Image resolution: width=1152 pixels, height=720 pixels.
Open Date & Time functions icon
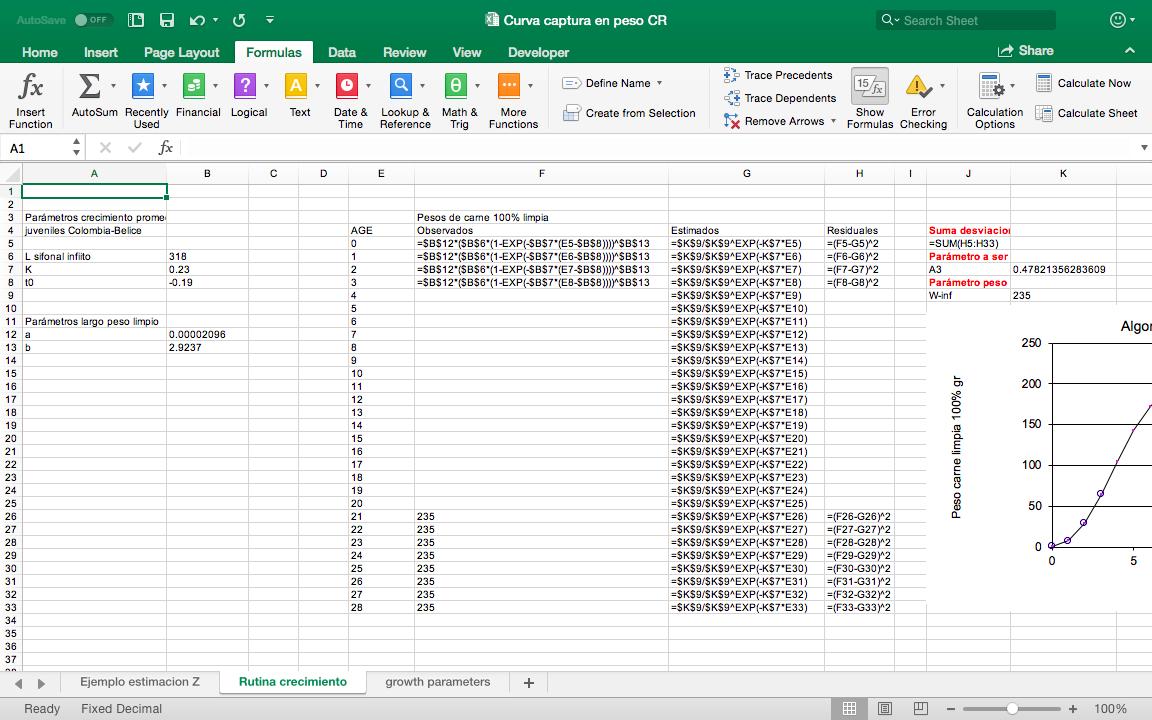(x=347, y=86)
